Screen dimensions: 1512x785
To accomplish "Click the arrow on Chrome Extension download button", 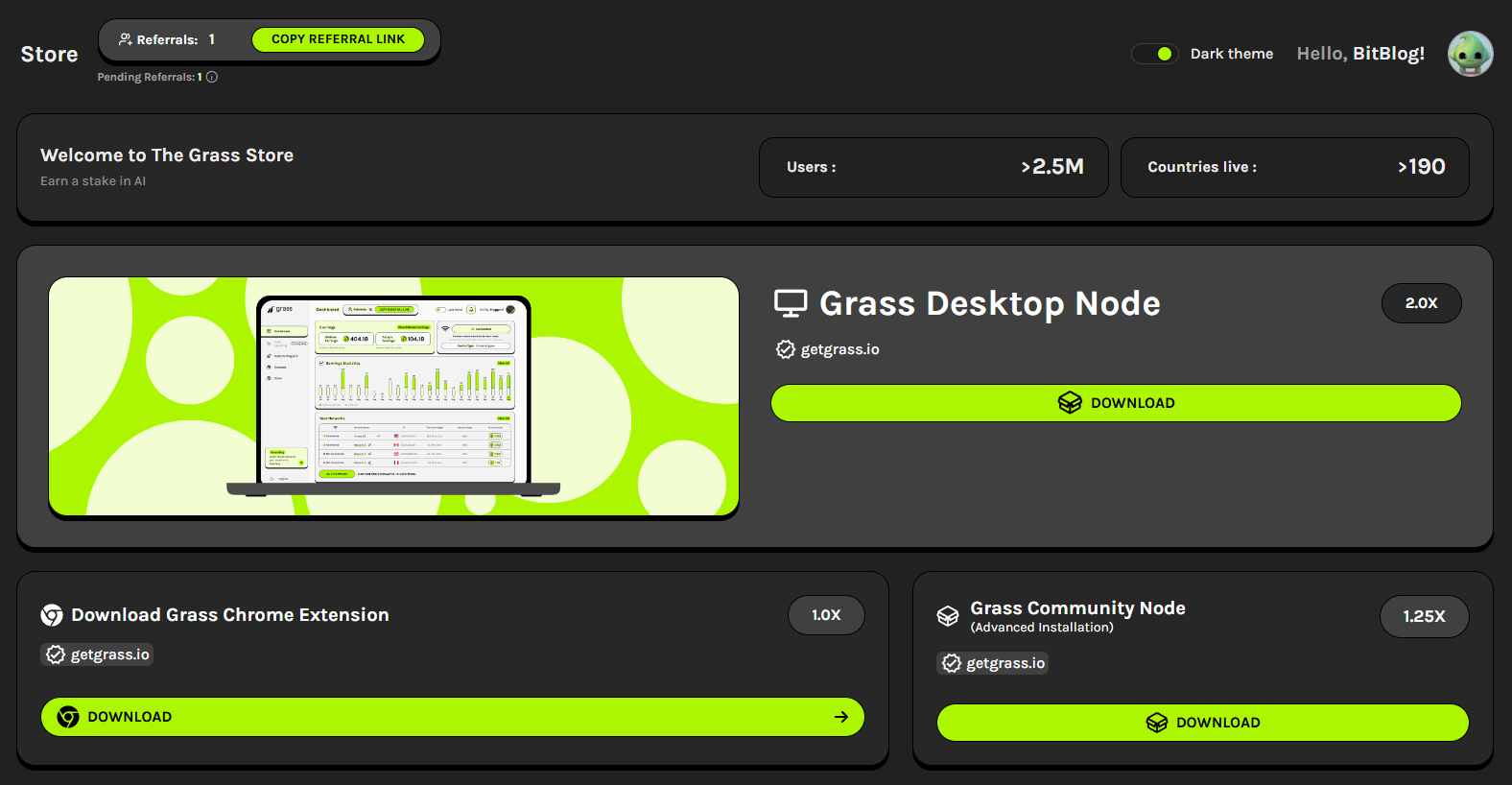I will tap(841, 717).
